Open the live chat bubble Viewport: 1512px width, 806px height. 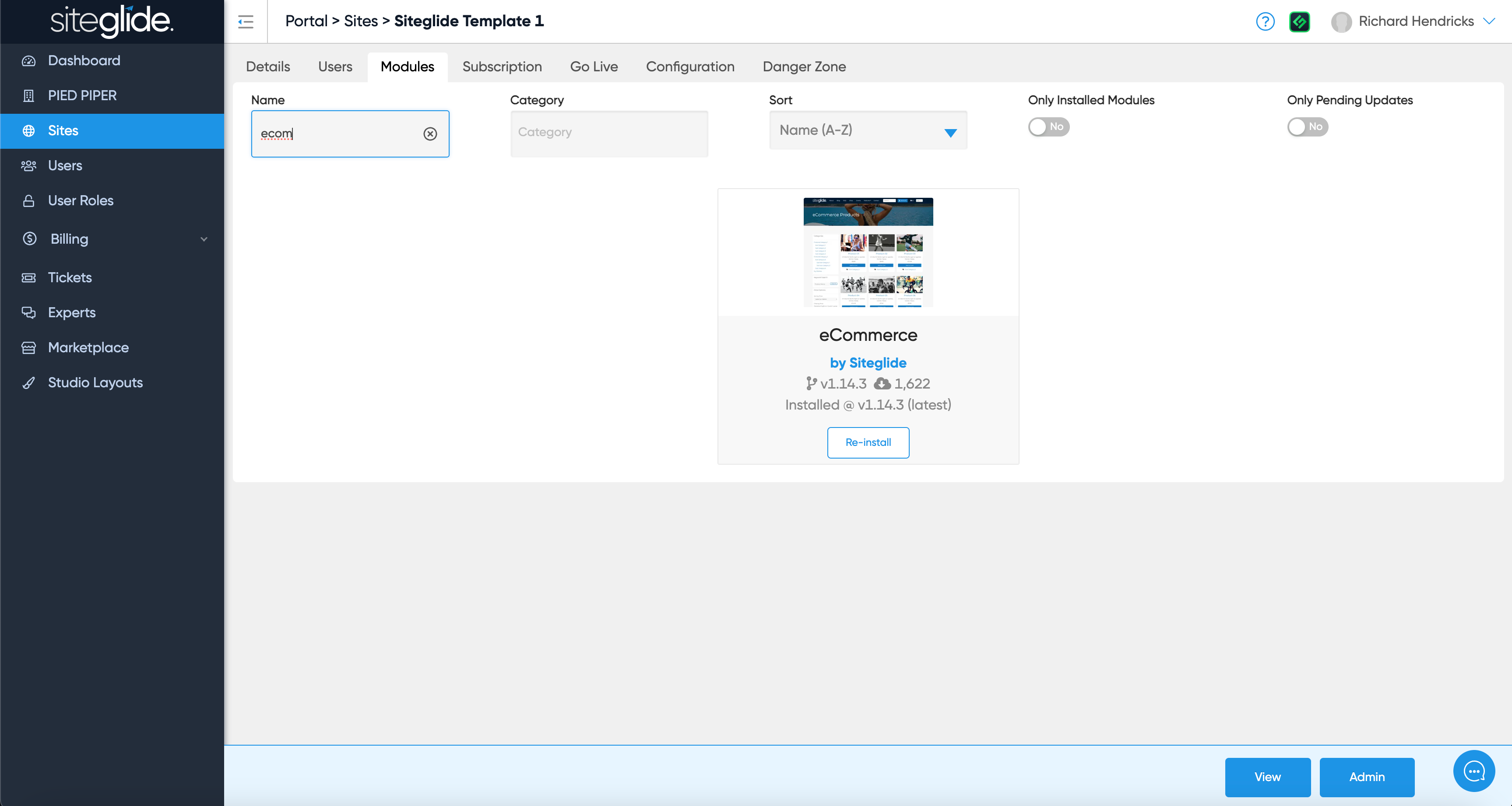[1474, 771]
